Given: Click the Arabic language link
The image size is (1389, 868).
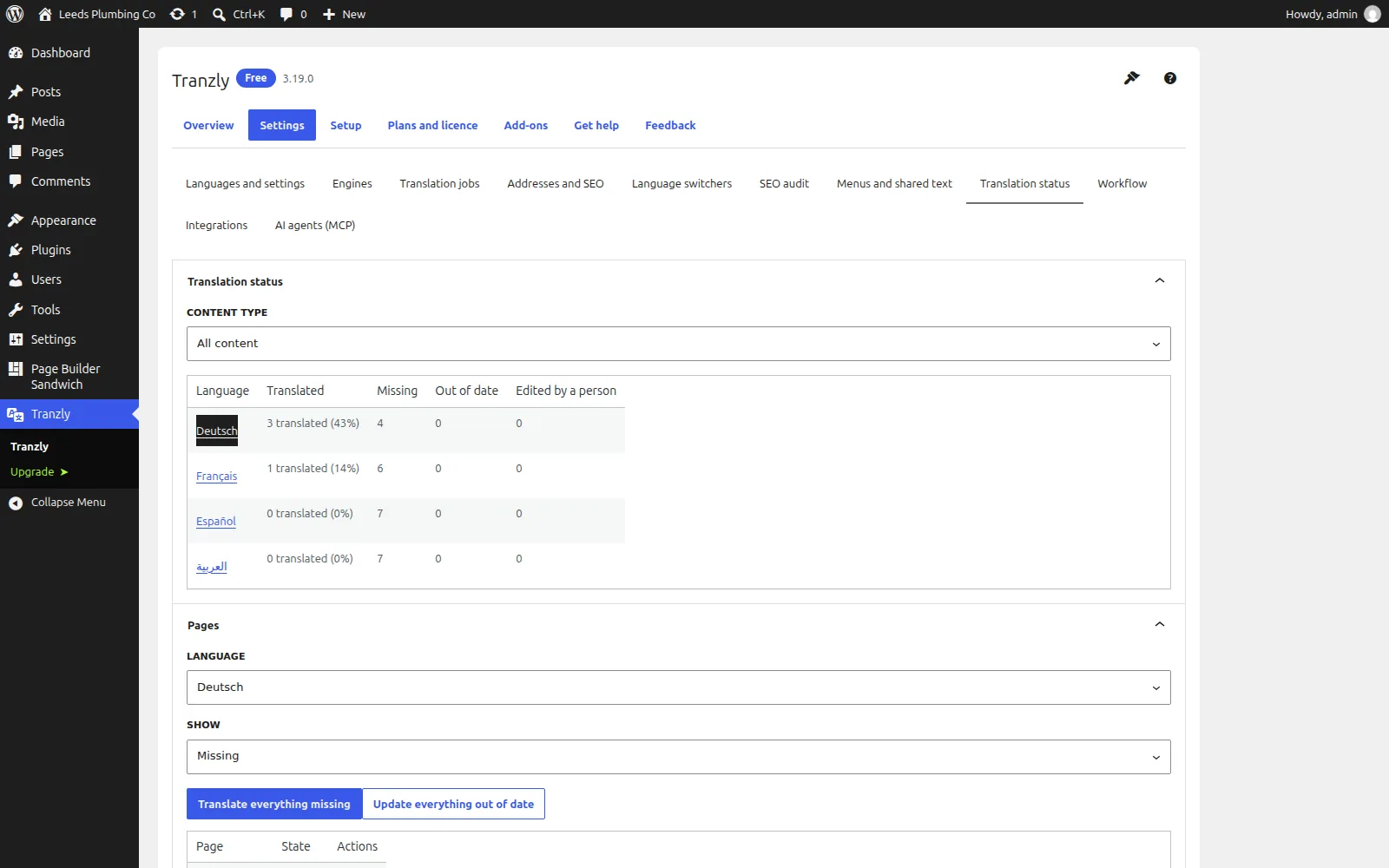Looking at the screenshot, I should point(212,567).
